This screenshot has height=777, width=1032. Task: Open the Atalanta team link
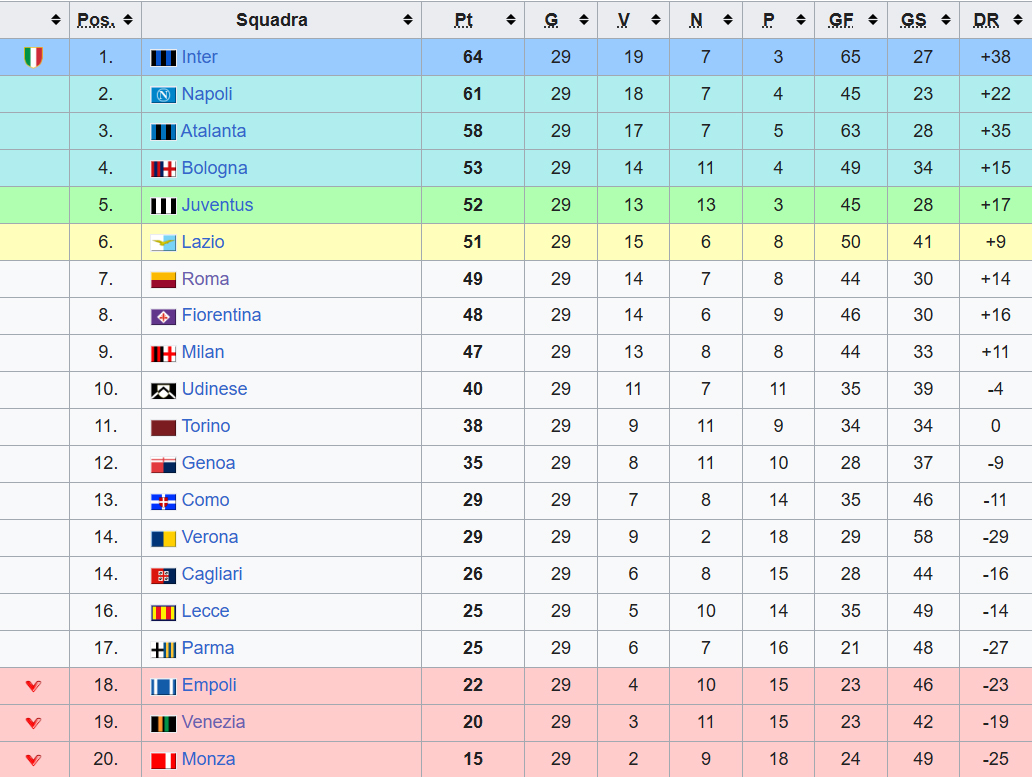point(213,131)
